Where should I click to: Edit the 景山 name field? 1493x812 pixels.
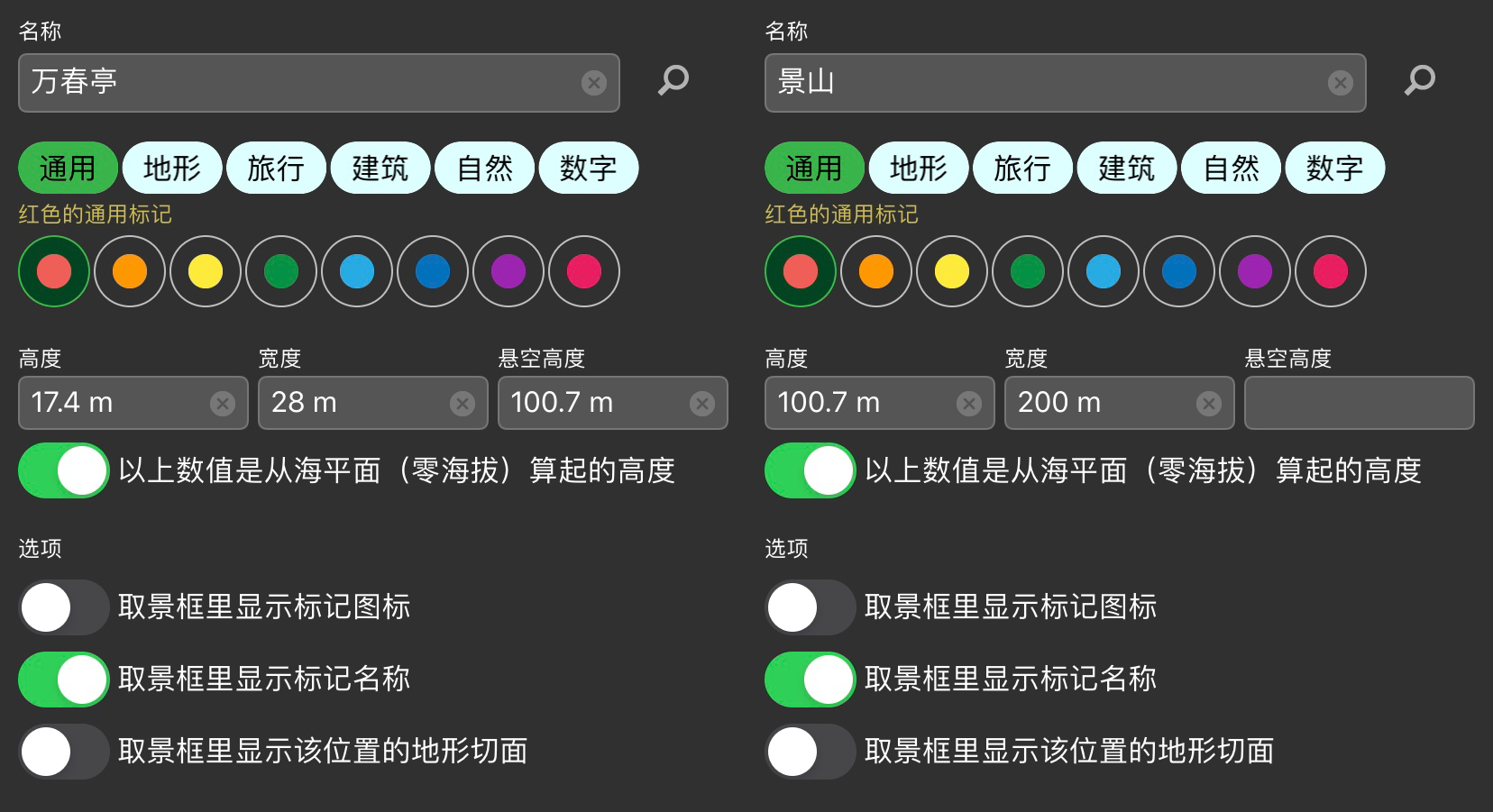[x=1066, y=83]
